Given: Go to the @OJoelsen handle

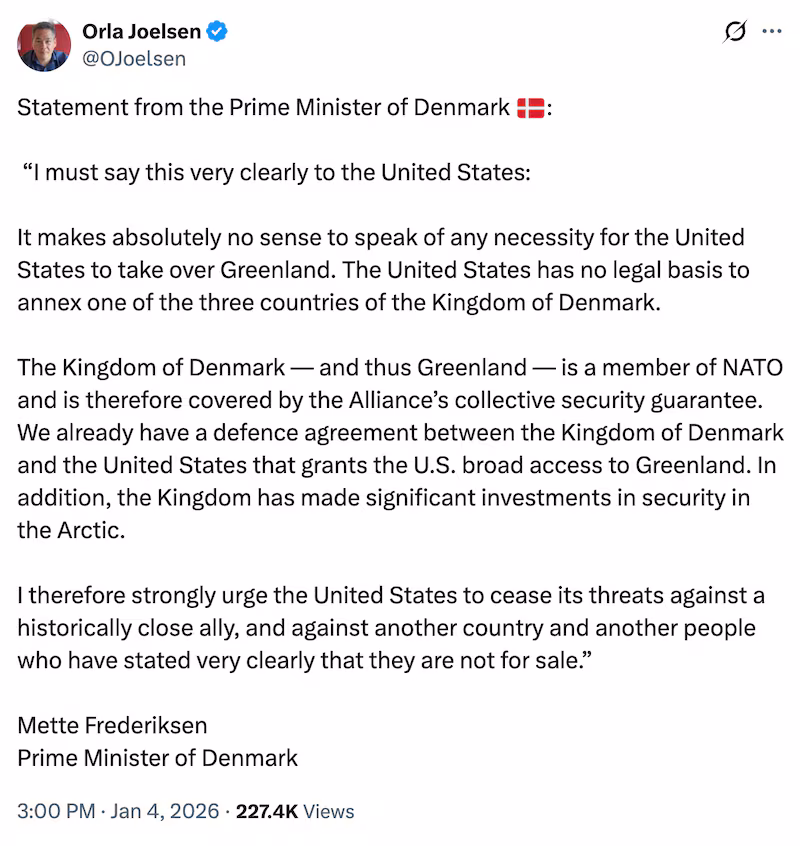Looking at the screenshot, I should [134, 59].
